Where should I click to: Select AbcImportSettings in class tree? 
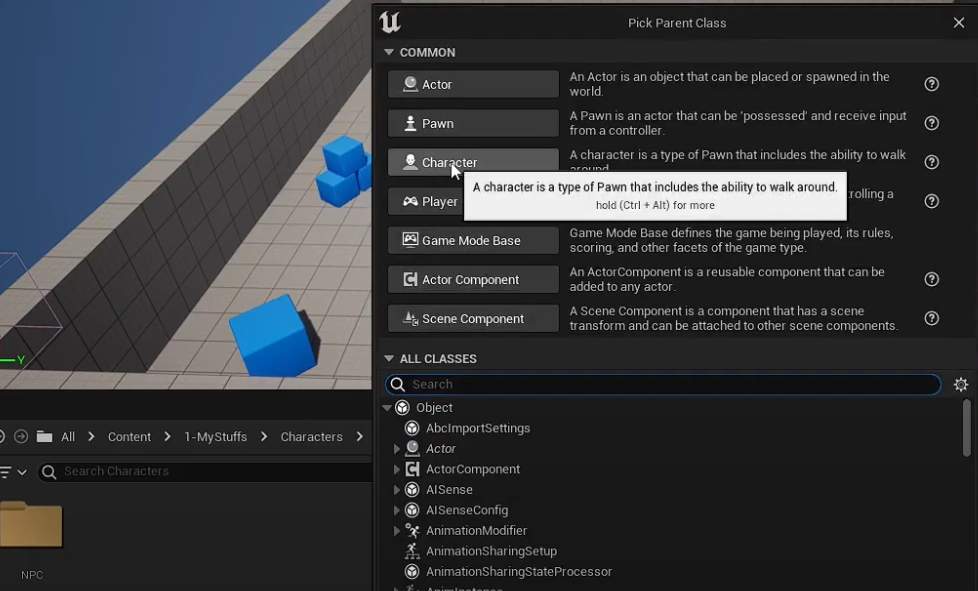[x=478, y=428]
